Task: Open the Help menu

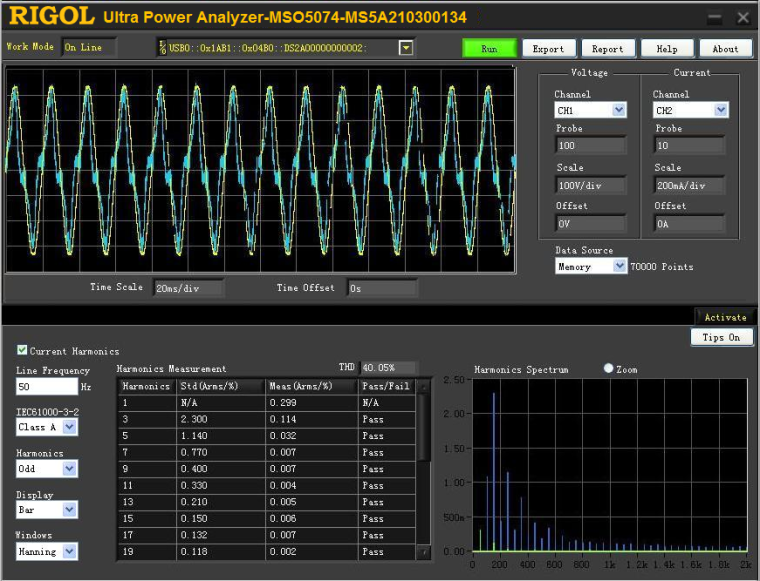Action: click(x=666, y=48)
